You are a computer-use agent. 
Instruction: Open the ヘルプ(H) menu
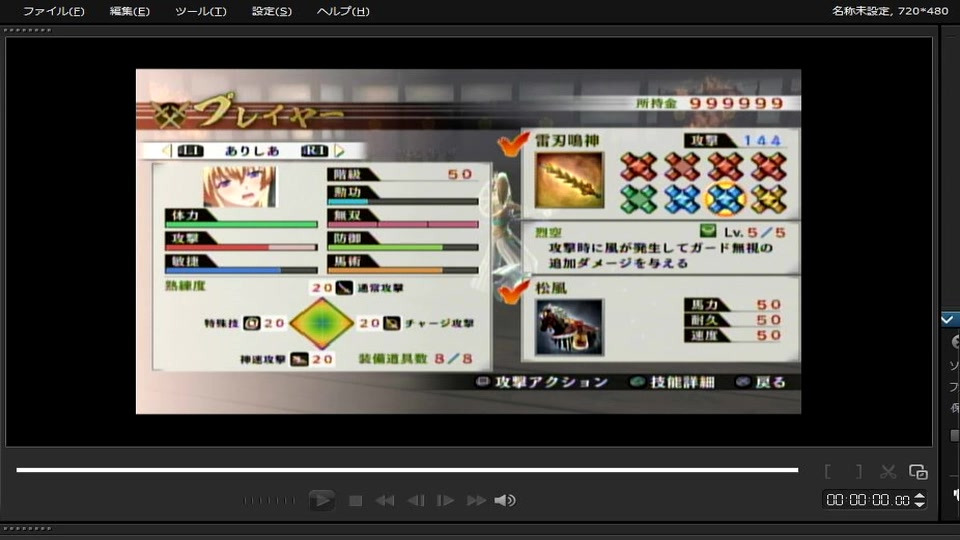pyautogui.click(x=343, y=11)
